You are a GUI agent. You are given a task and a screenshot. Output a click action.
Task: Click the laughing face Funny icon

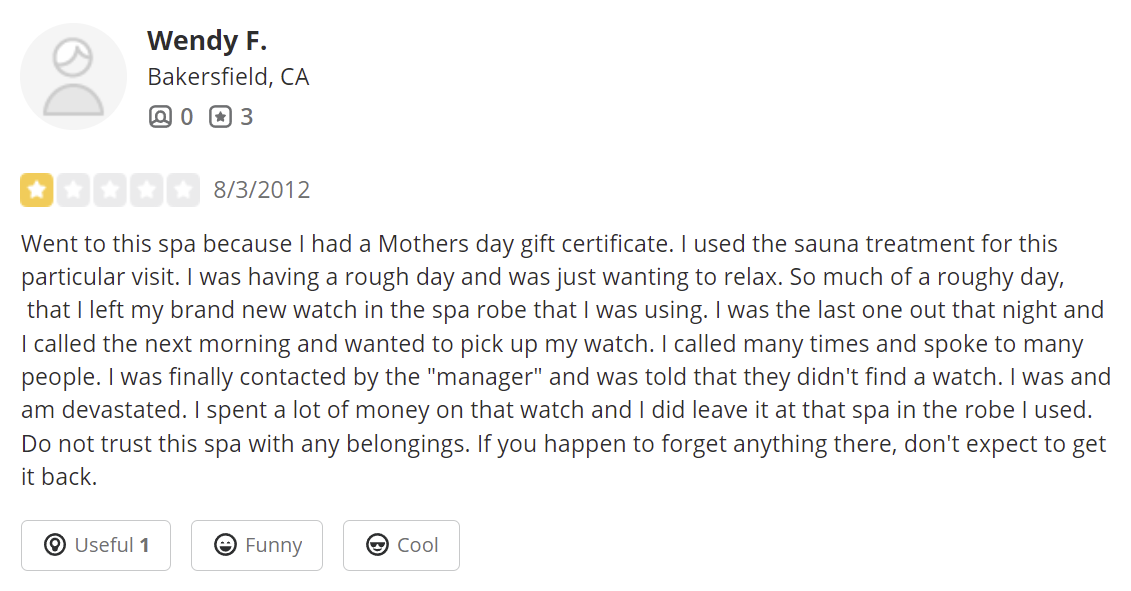[226, 545]
